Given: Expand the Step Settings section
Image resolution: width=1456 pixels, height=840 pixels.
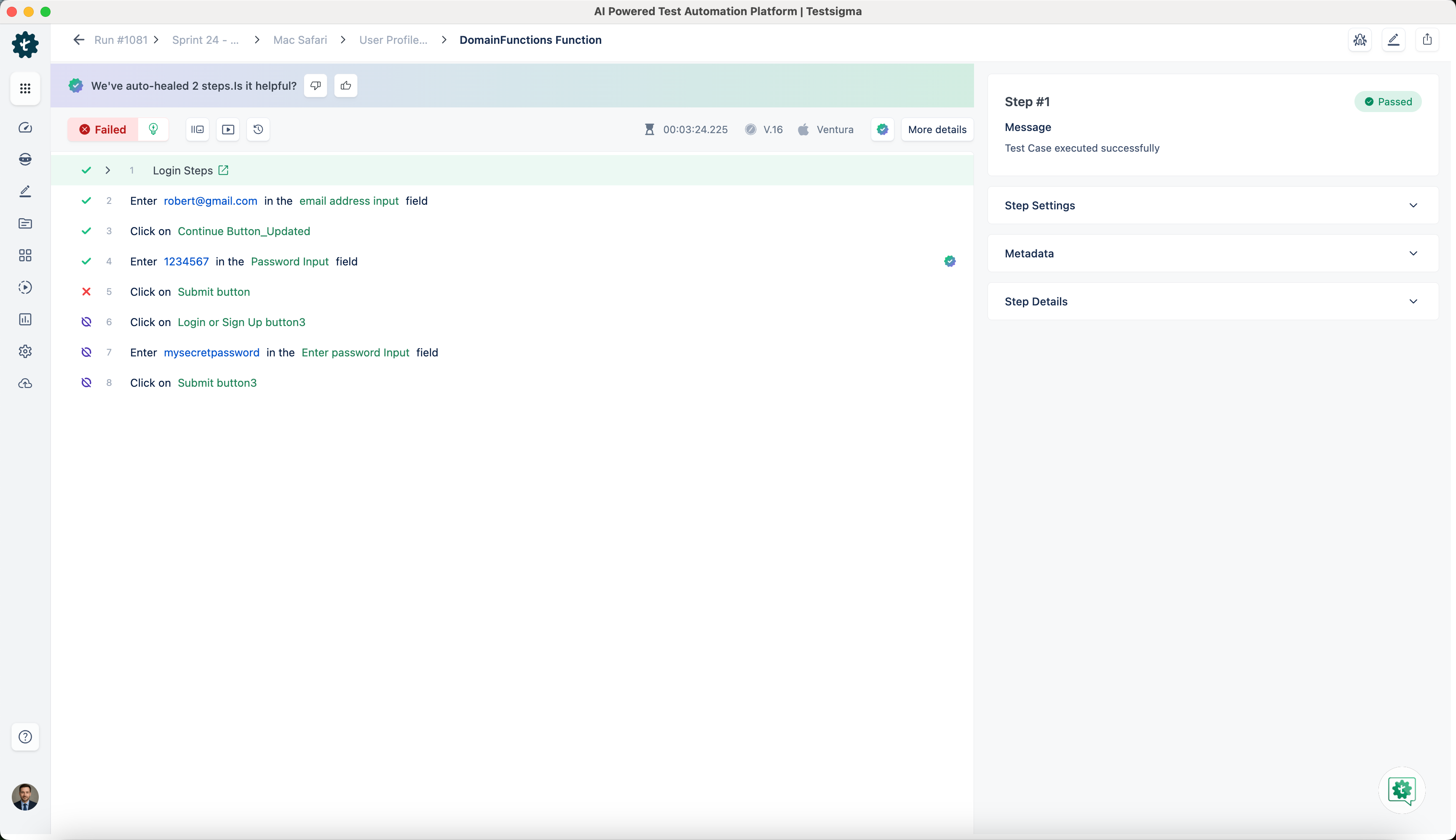Looking at the screenshot, I should pos(1413,206).
